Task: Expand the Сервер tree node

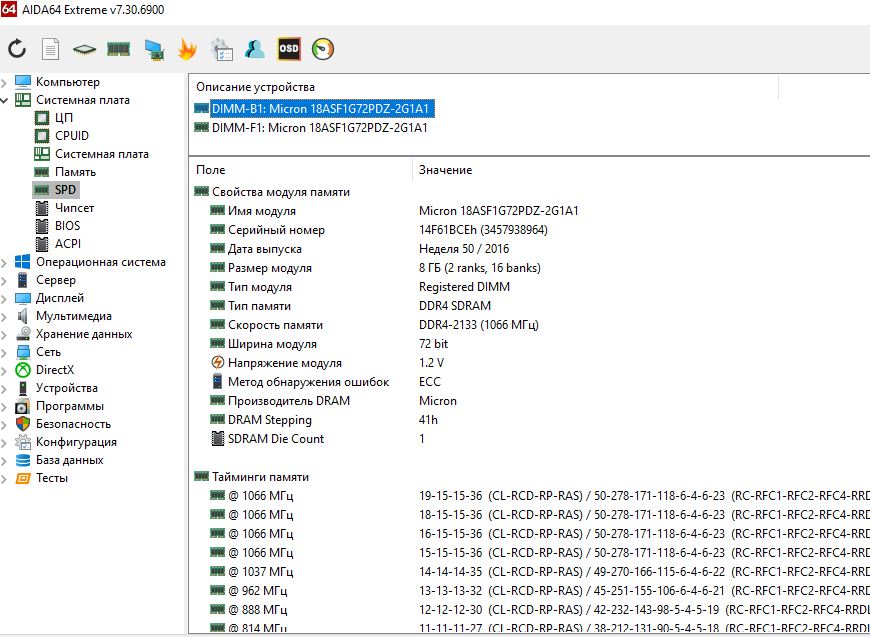Action: [4, 280]
